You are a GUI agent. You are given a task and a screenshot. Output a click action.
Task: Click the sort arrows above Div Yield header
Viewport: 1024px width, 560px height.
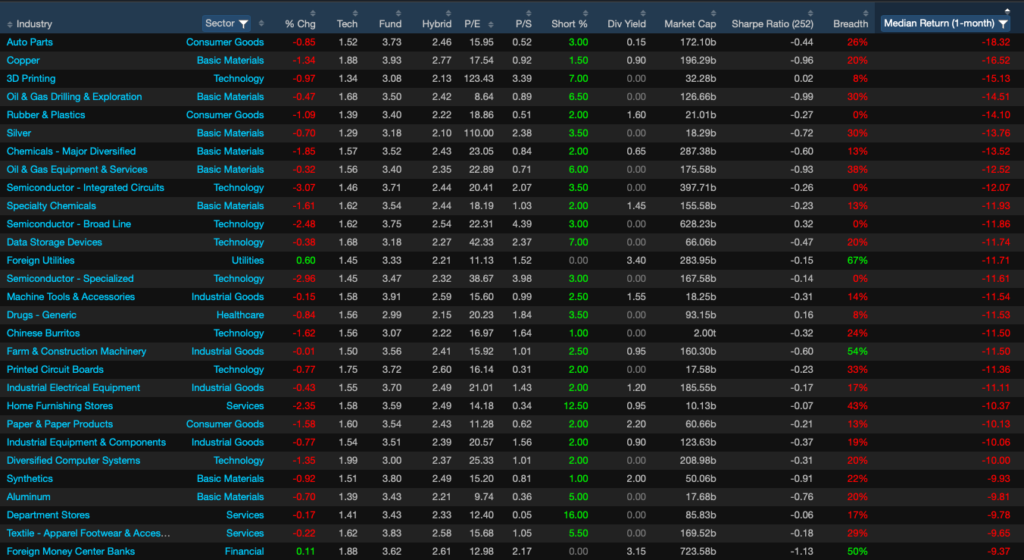pyautogui.click(x=643, y=13)
